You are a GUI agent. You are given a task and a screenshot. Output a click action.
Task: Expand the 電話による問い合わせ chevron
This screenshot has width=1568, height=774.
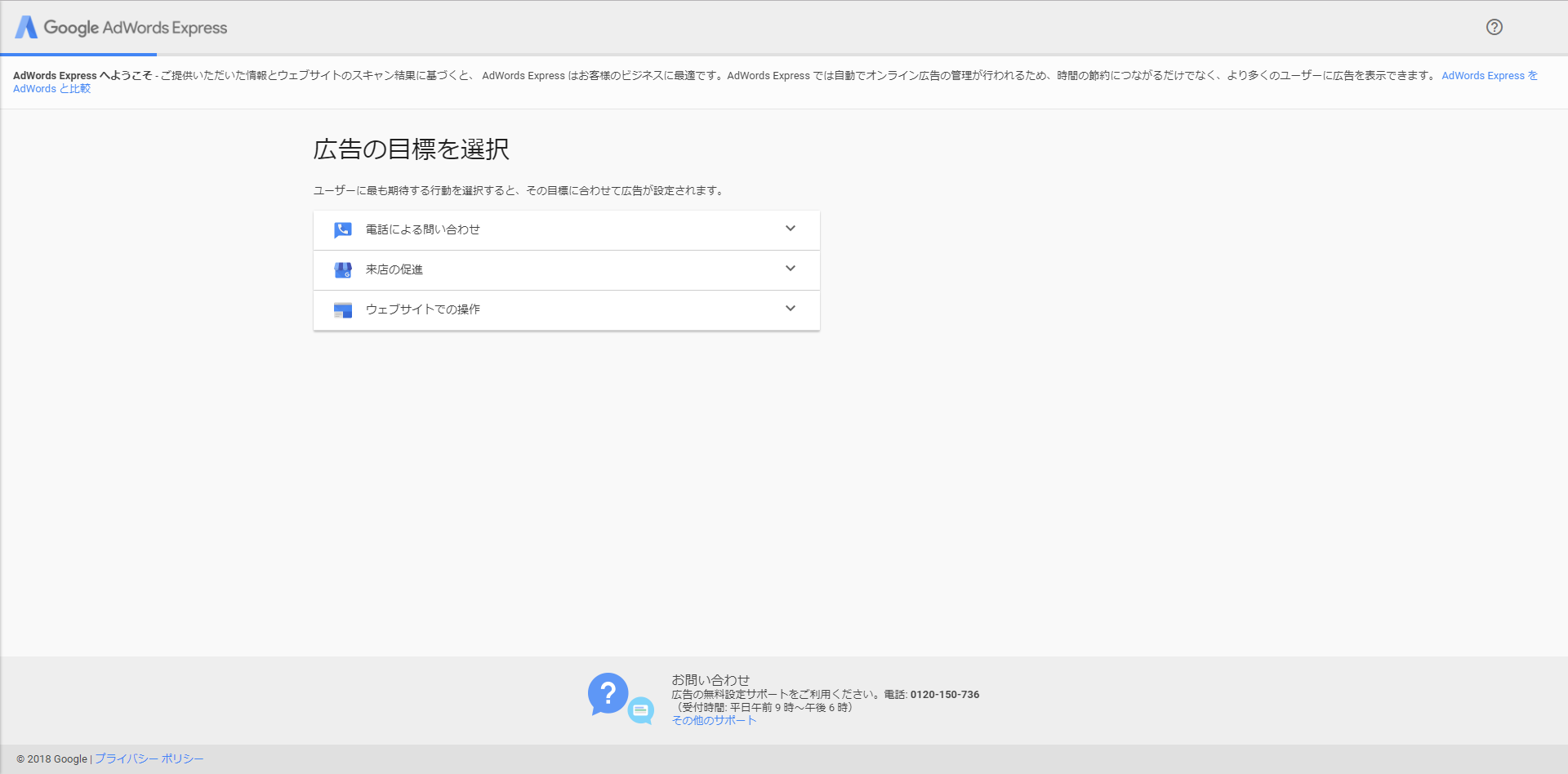click(x=791, y=229)
